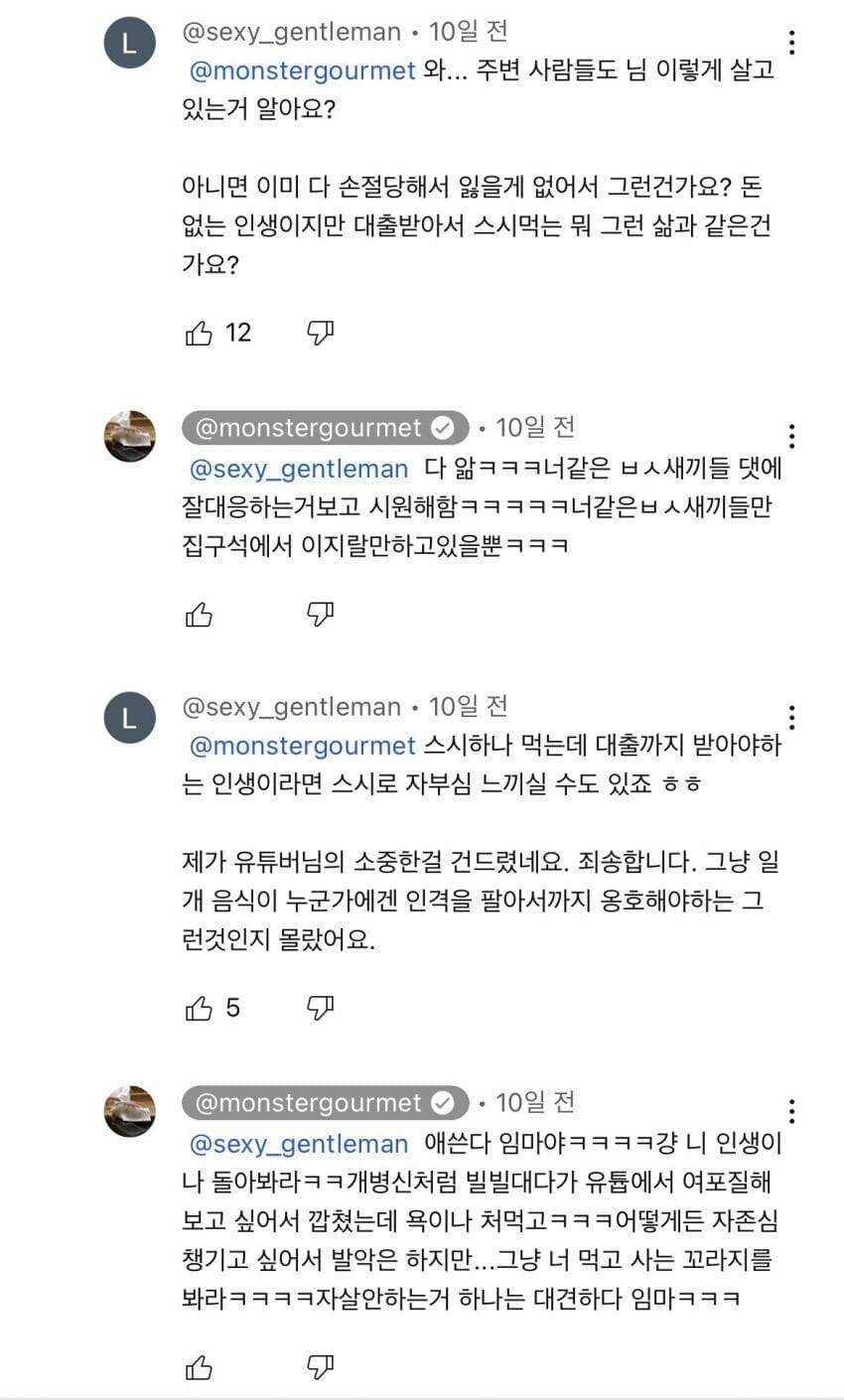Open the three-dot menu for the '스시하나' comment
This screenshot has width=844, height=1400.
[x=791, y=718]
